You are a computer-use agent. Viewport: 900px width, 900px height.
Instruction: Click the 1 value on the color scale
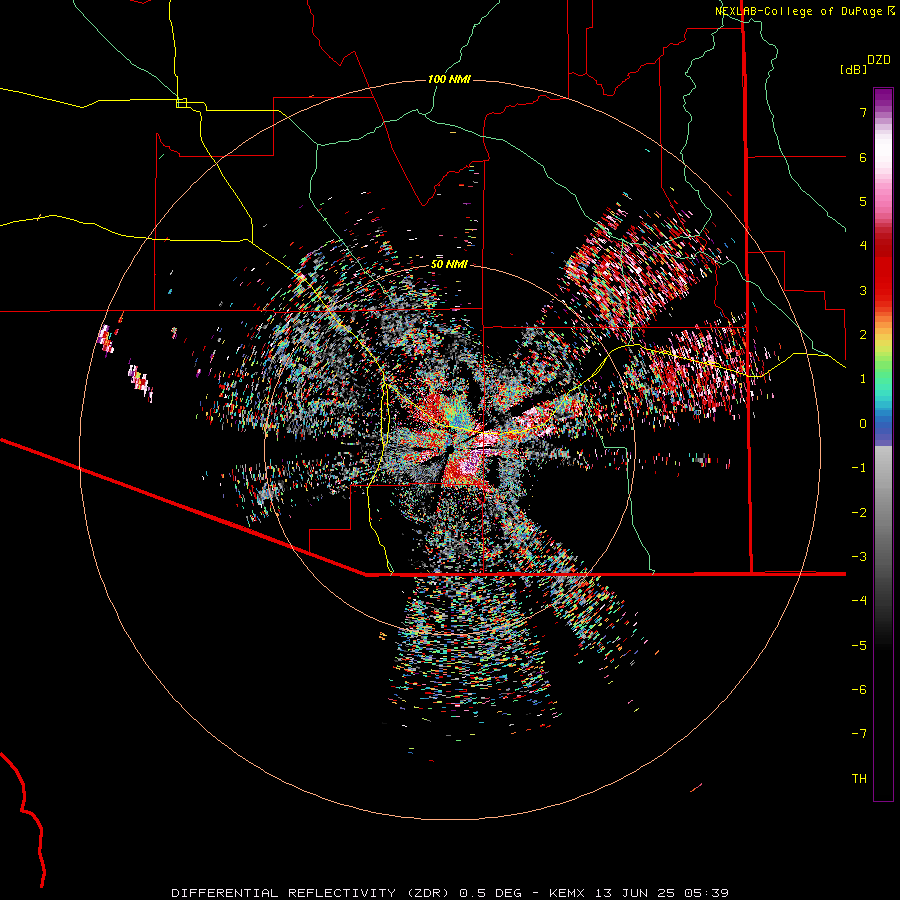[x=863, y=379]
